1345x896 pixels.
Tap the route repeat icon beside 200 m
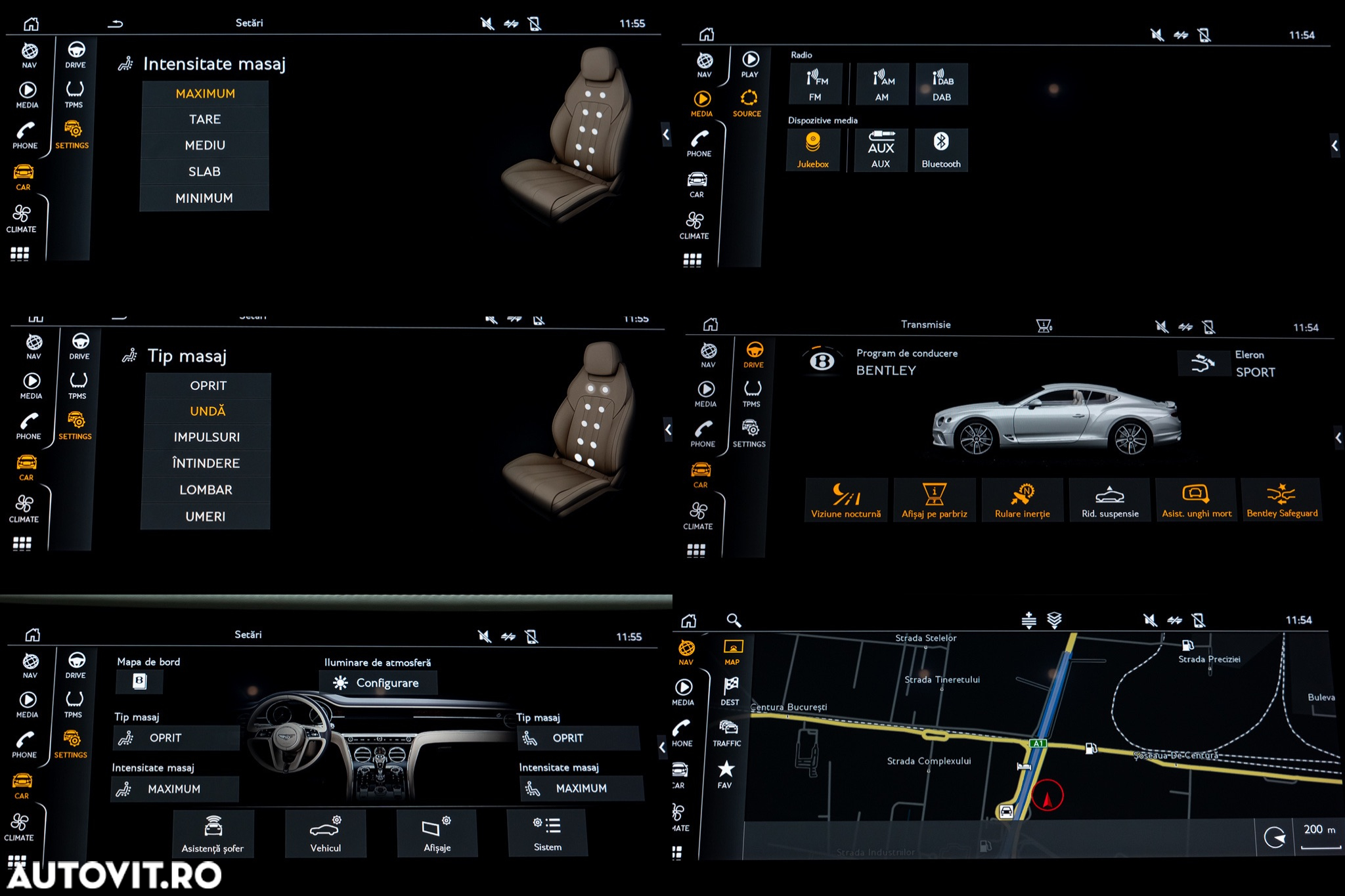(1274, 837)
